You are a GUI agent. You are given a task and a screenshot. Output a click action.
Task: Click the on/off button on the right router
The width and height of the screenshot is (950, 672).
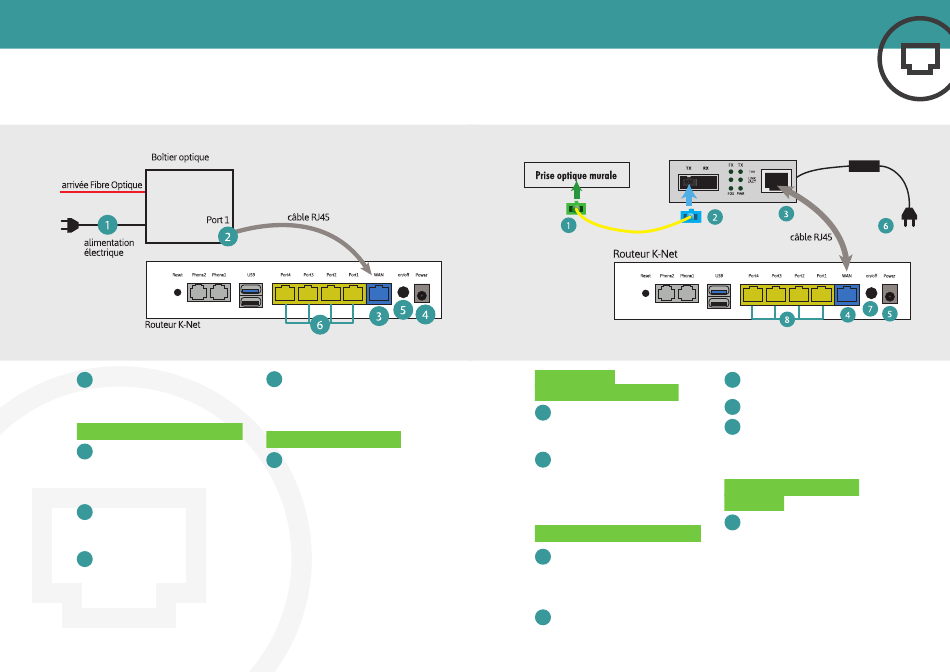tap(871, 294)
